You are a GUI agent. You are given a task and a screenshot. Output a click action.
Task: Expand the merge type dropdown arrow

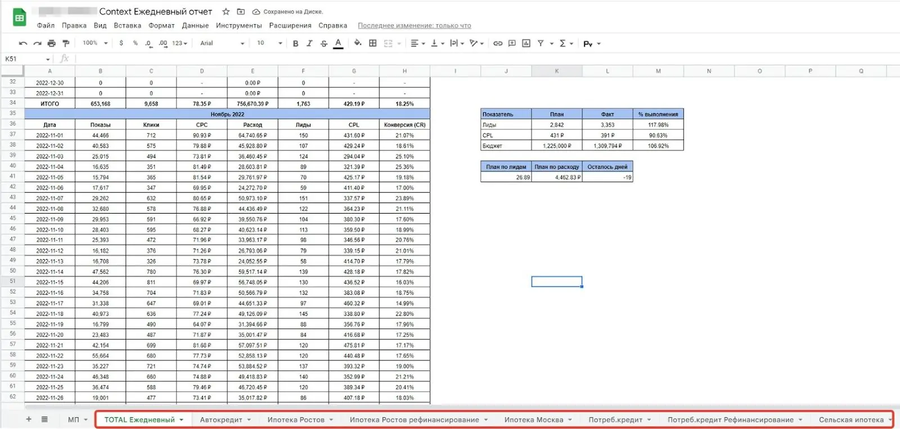pyautogui.click(x=398, y=43)
